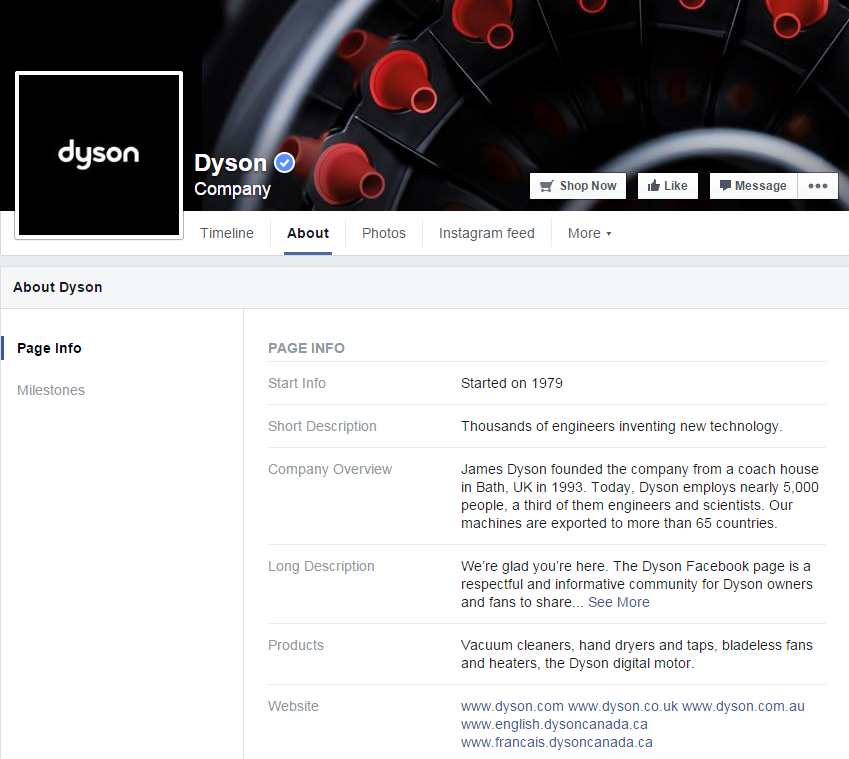Open the Instagram feed tab
849x759 pixels.
[x=486, y=233]
